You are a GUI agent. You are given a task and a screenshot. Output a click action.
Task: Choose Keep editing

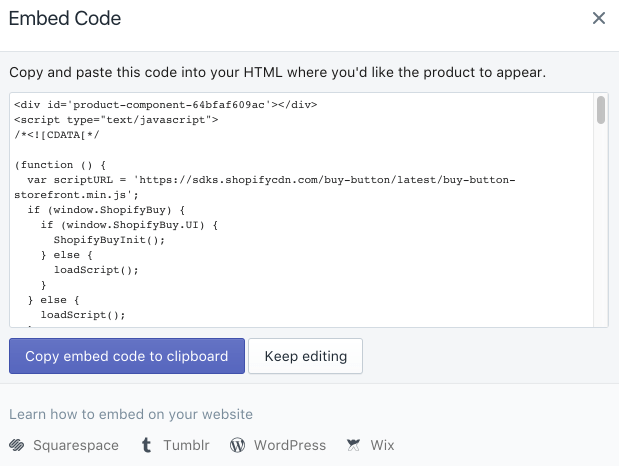[306, 356]
